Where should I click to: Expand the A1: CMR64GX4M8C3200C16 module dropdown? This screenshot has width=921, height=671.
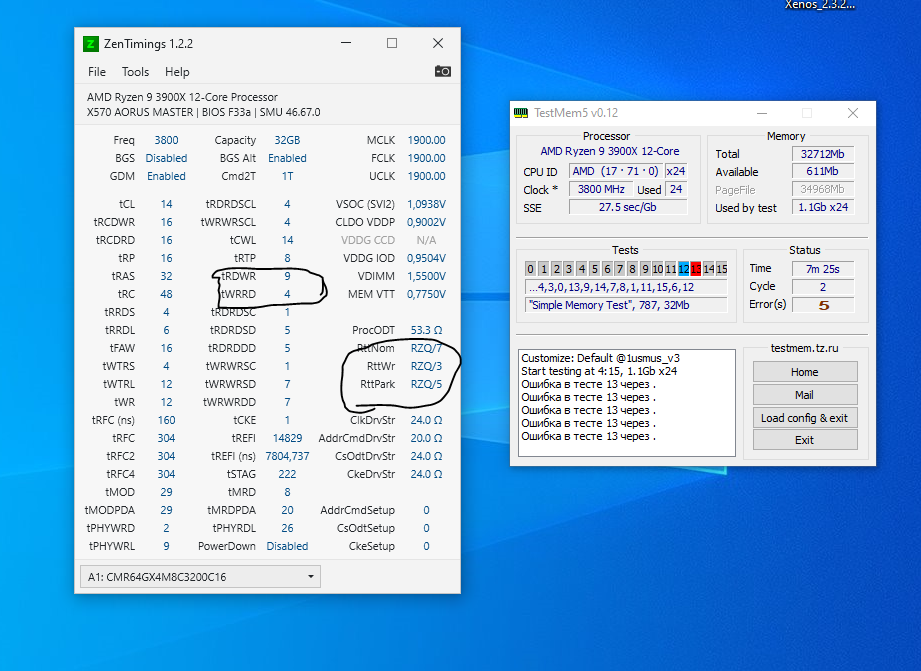200,577
